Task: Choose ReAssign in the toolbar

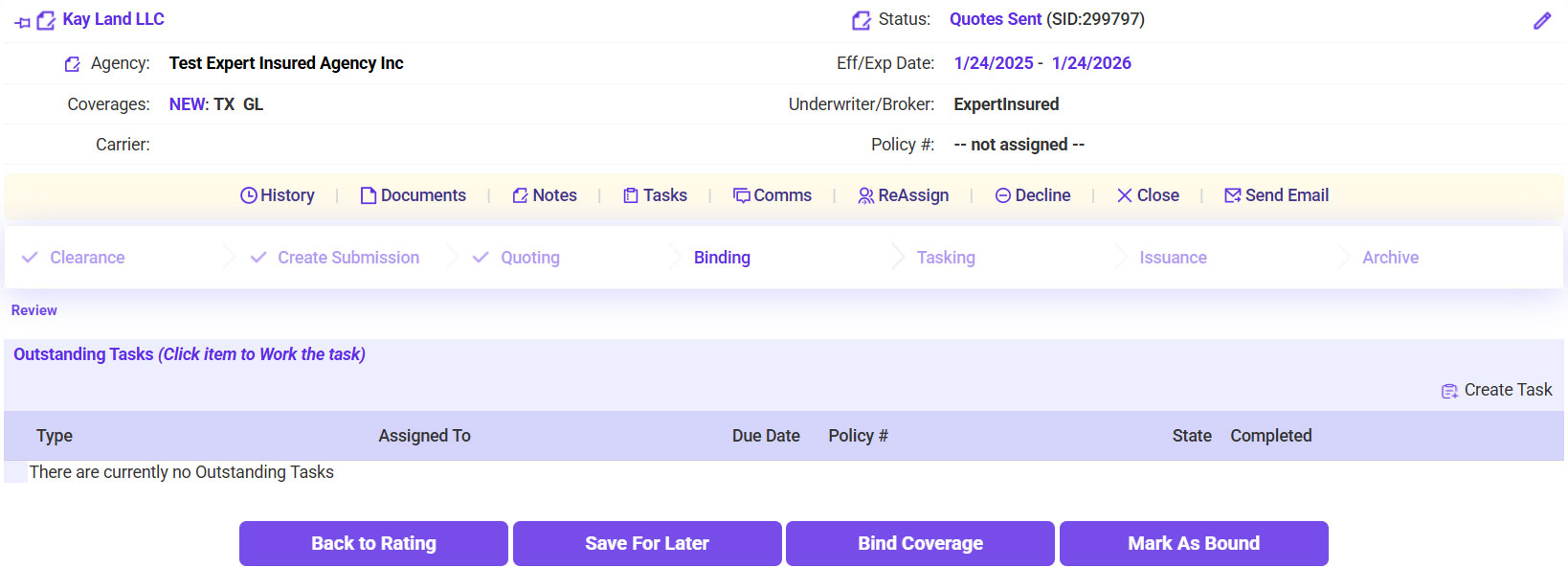Action: tap(904, 195)
